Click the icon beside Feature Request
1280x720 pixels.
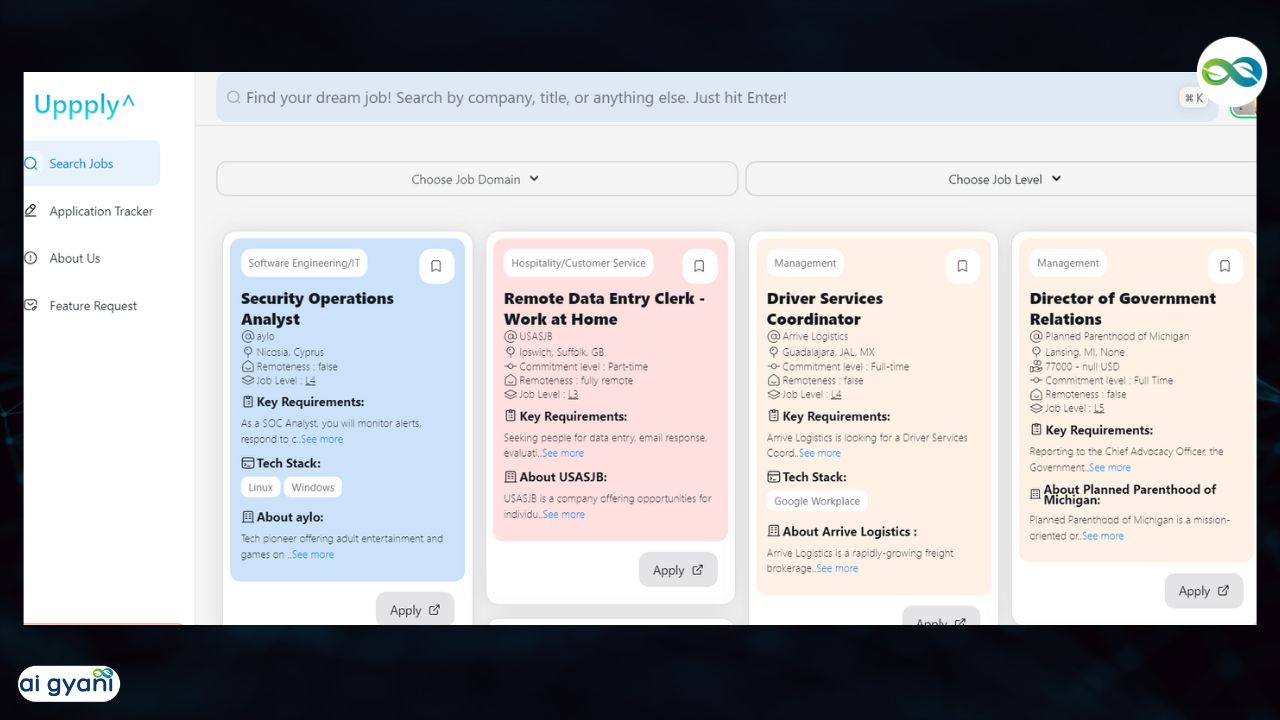click(31, 305)
